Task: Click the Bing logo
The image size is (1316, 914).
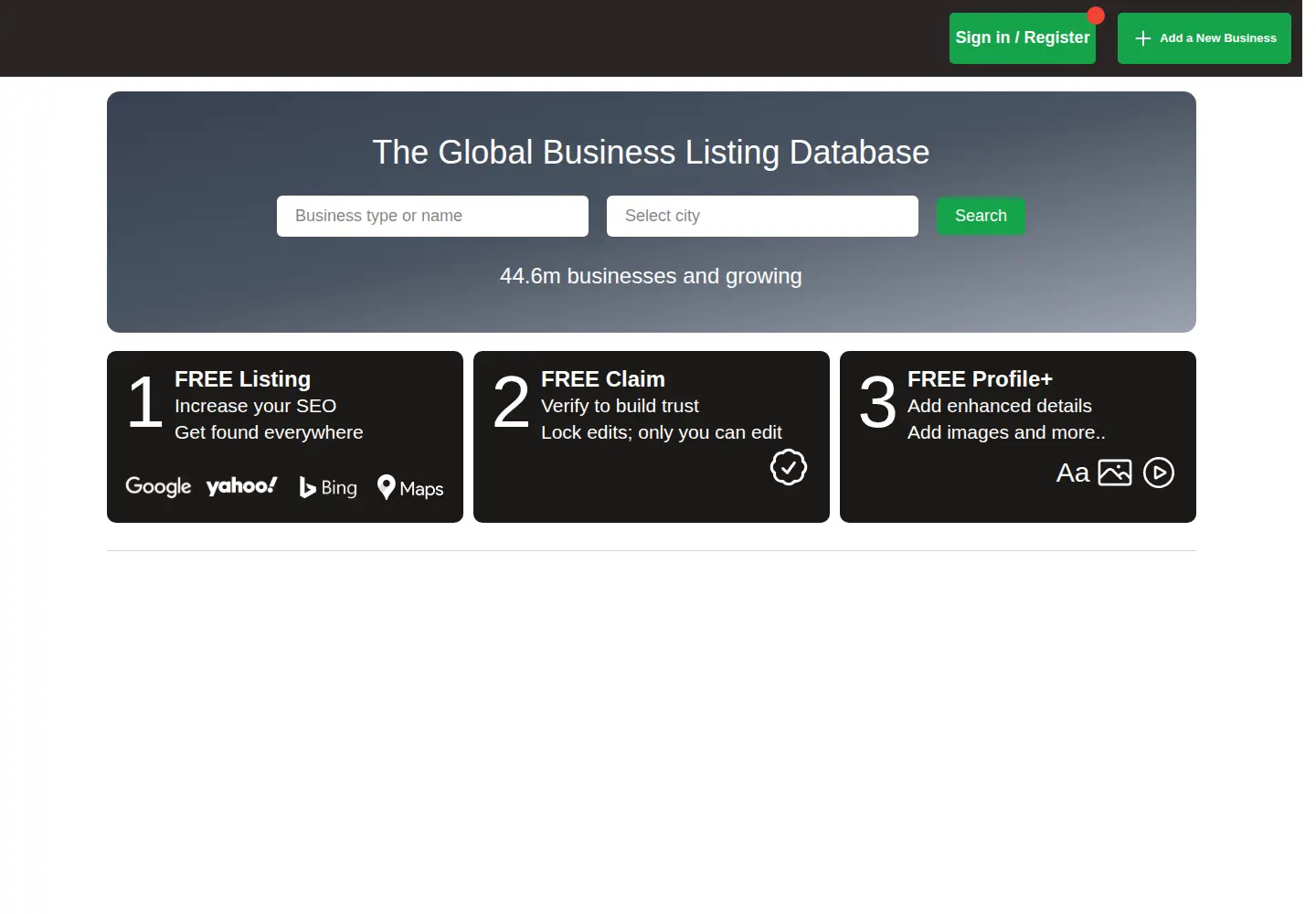Action: coord(328,488)
